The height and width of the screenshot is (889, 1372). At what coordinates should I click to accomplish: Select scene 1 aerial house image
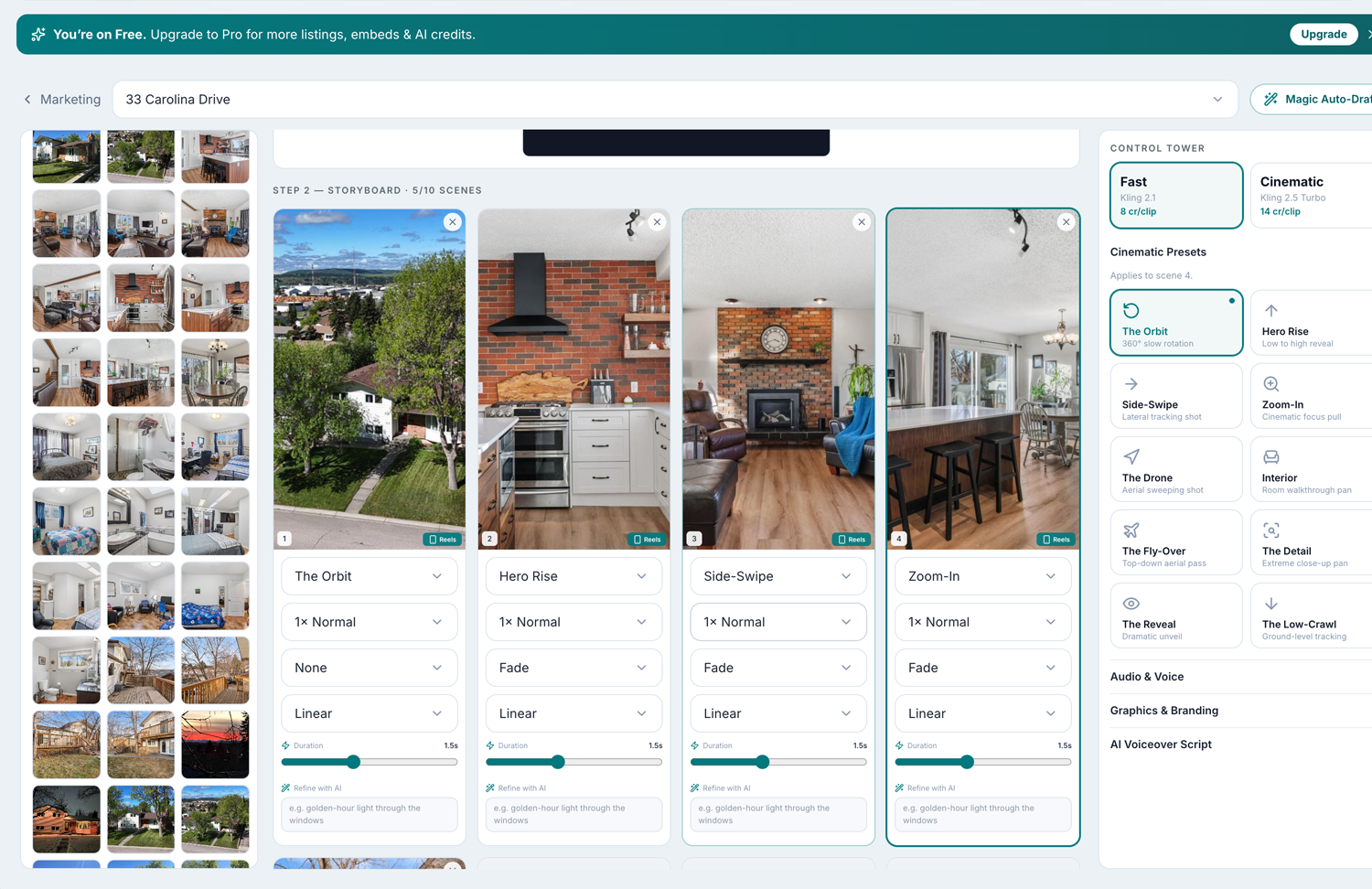tap(370, 379)
